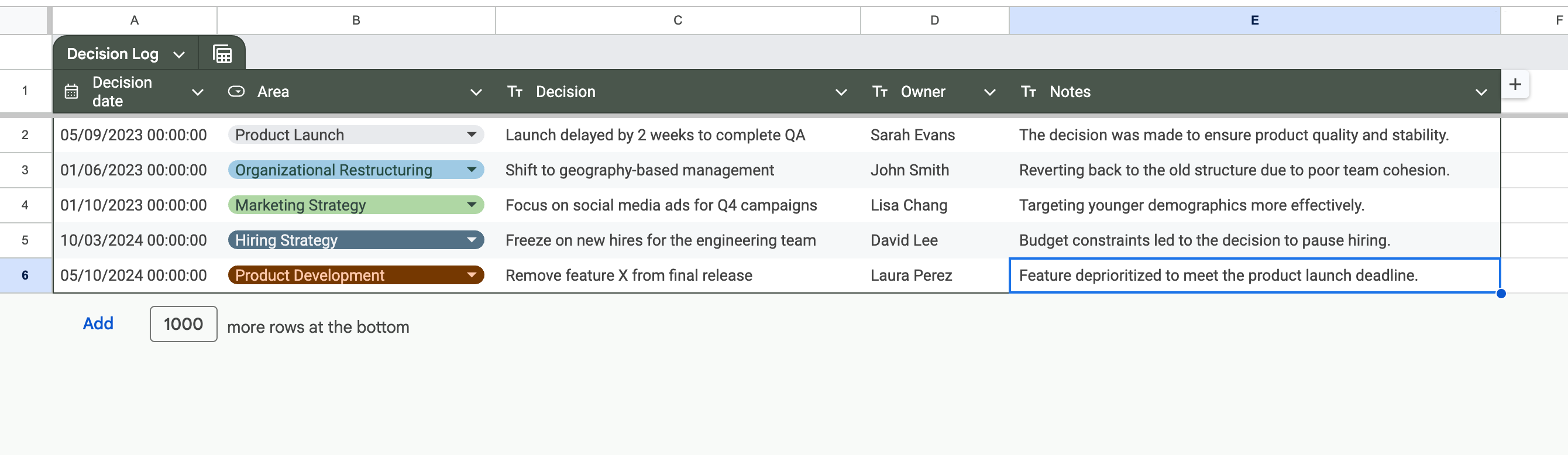Expand the Decision Log table menu
The image size is (1568, 455).
[x=179, y=55]
